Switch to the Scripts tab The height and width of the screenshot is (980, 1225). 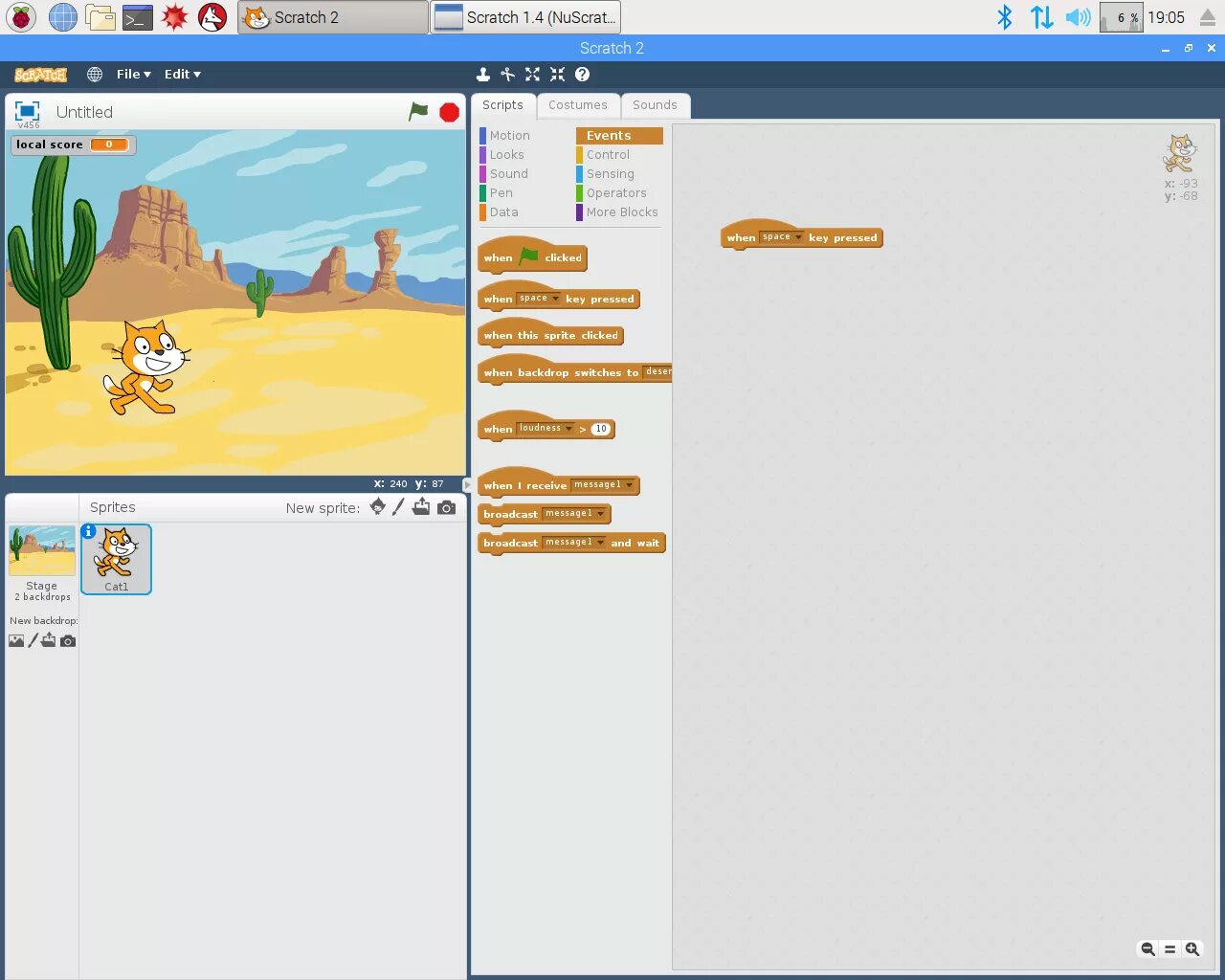pos(502,105)
